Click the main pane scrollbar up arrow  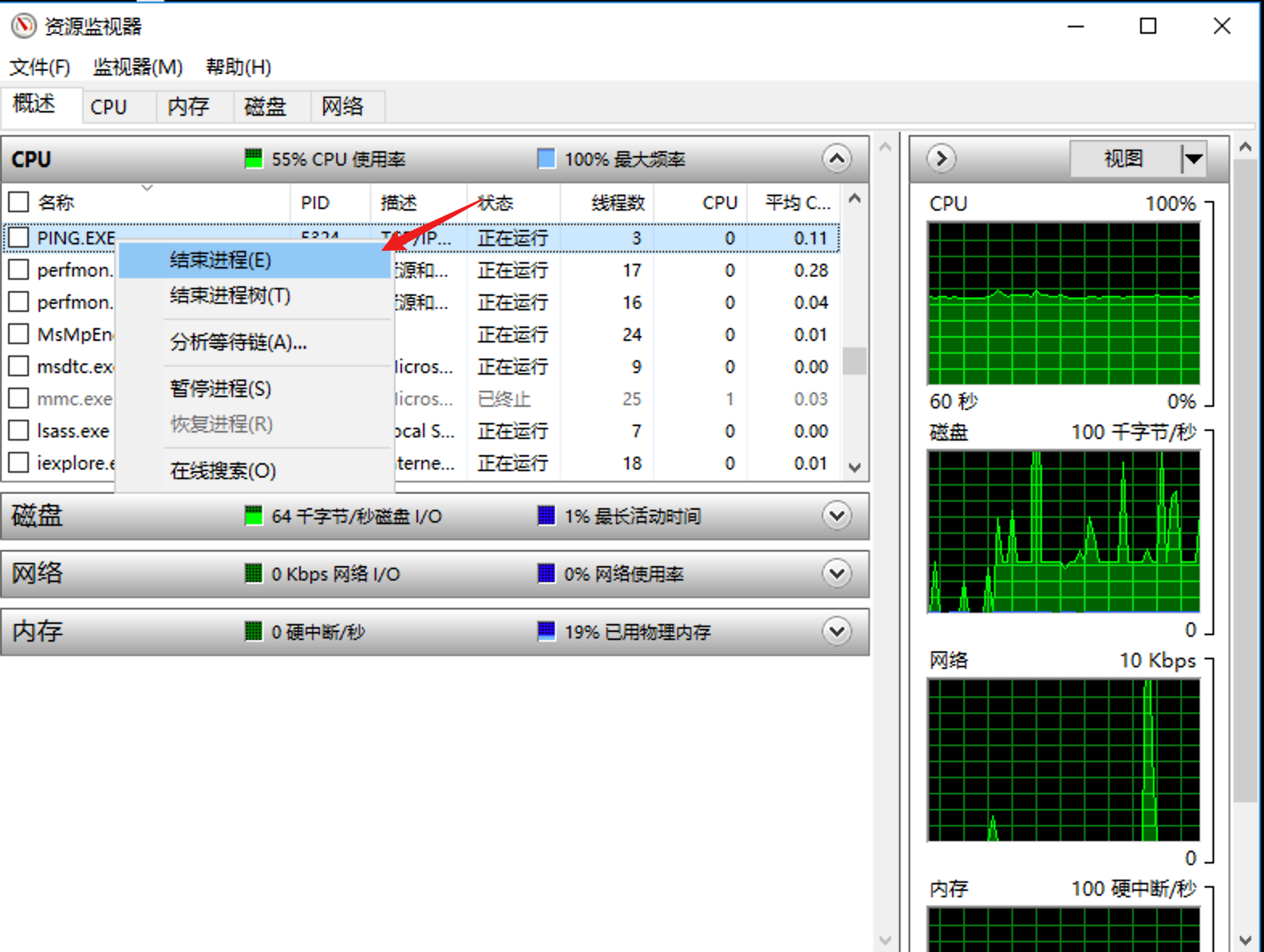tap(885, 147)
